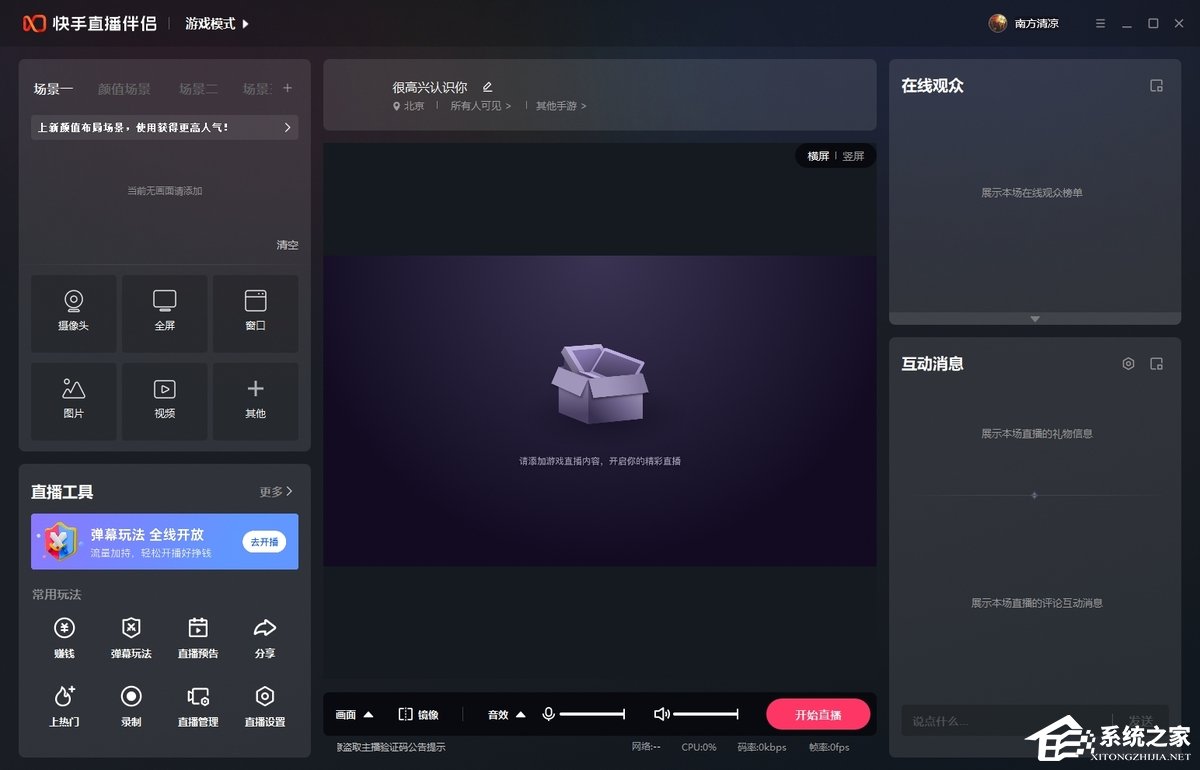This screenshot has height=770, width=1200.
Task: Open the main menu hamburger icon
Action: [x=1100, y=23]
